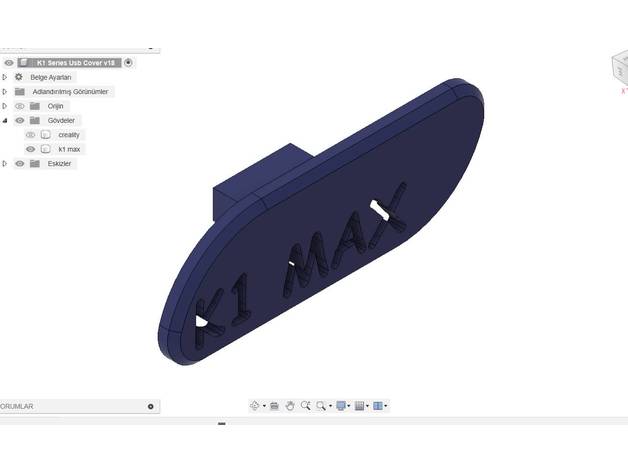Click the Look At camera icon
The height and width of the screenshot is (472, 628).
(275, 406)
